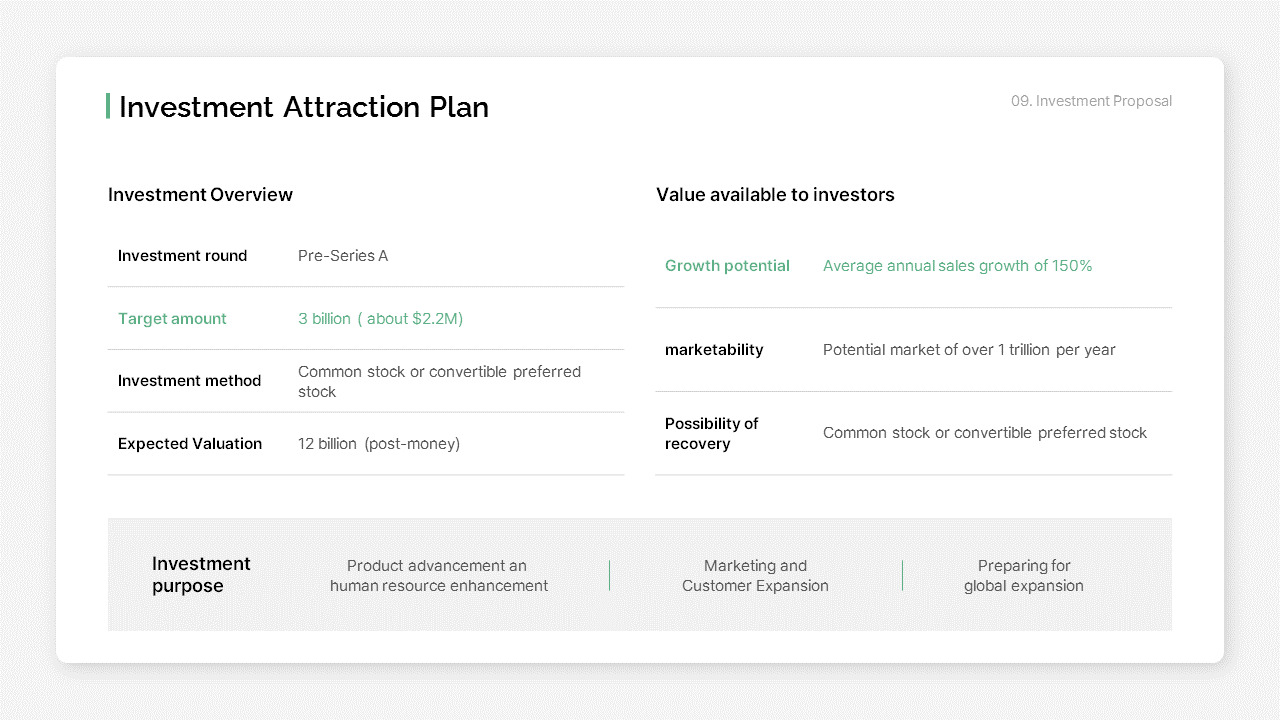Click the Investment Attraction Plan title

(x=304, y=107)
